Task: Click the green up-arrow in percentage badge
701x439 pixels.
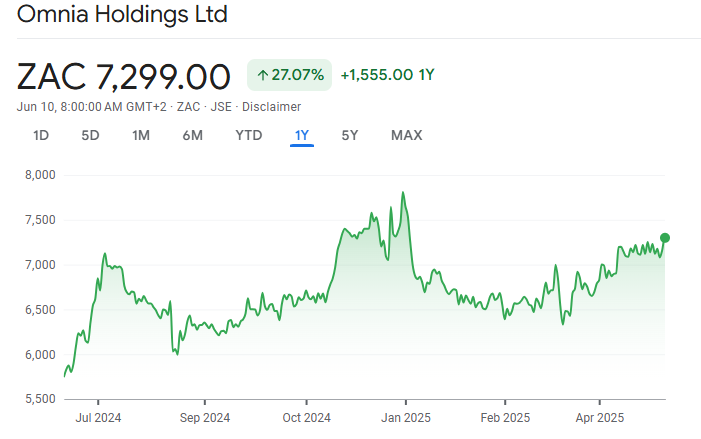Action: click(263, 75)
